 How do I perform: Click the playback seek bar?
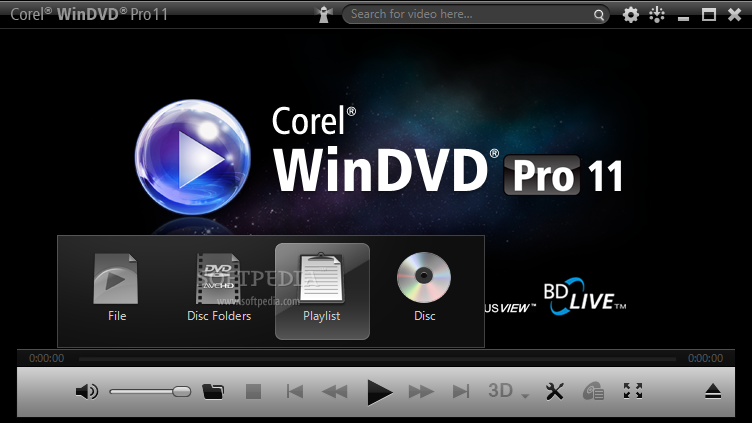pyautogui.click(x=377, y=359)
